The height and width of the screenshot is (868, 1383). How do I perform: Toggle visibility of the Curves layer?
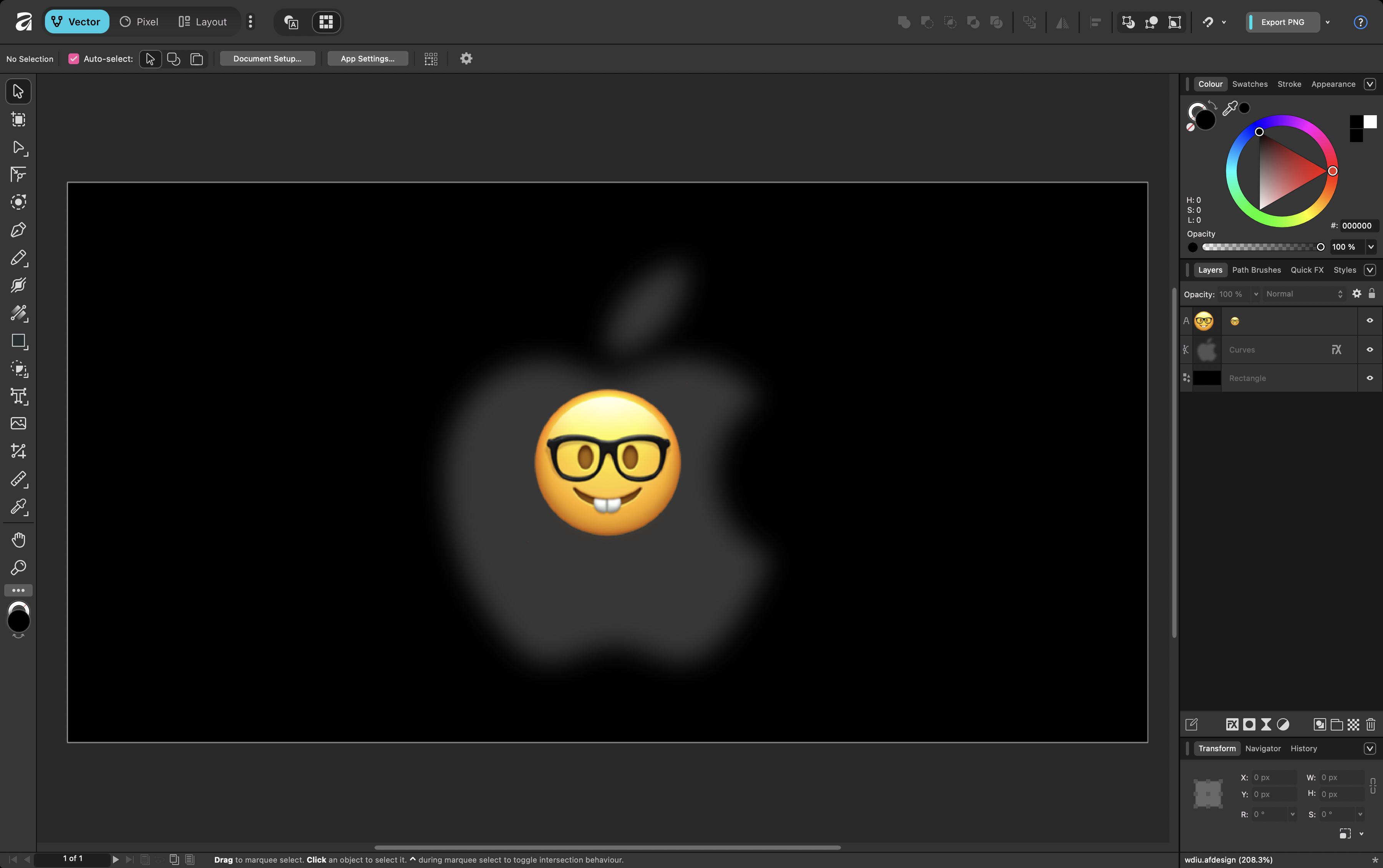click(x=1369, y=349)
